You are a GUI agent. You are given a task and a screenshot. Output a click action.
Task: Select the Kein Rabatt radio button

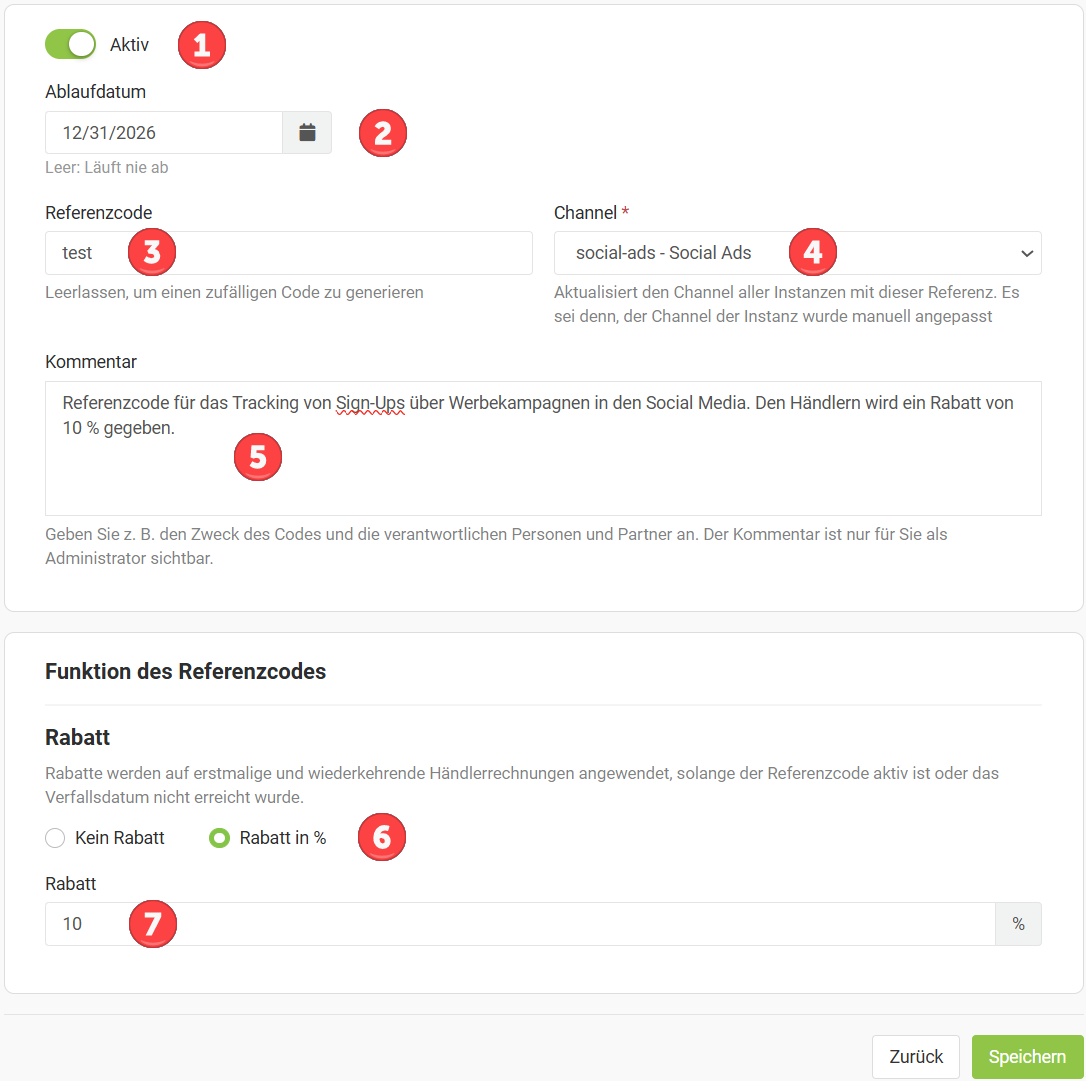(x=55, y=838)
